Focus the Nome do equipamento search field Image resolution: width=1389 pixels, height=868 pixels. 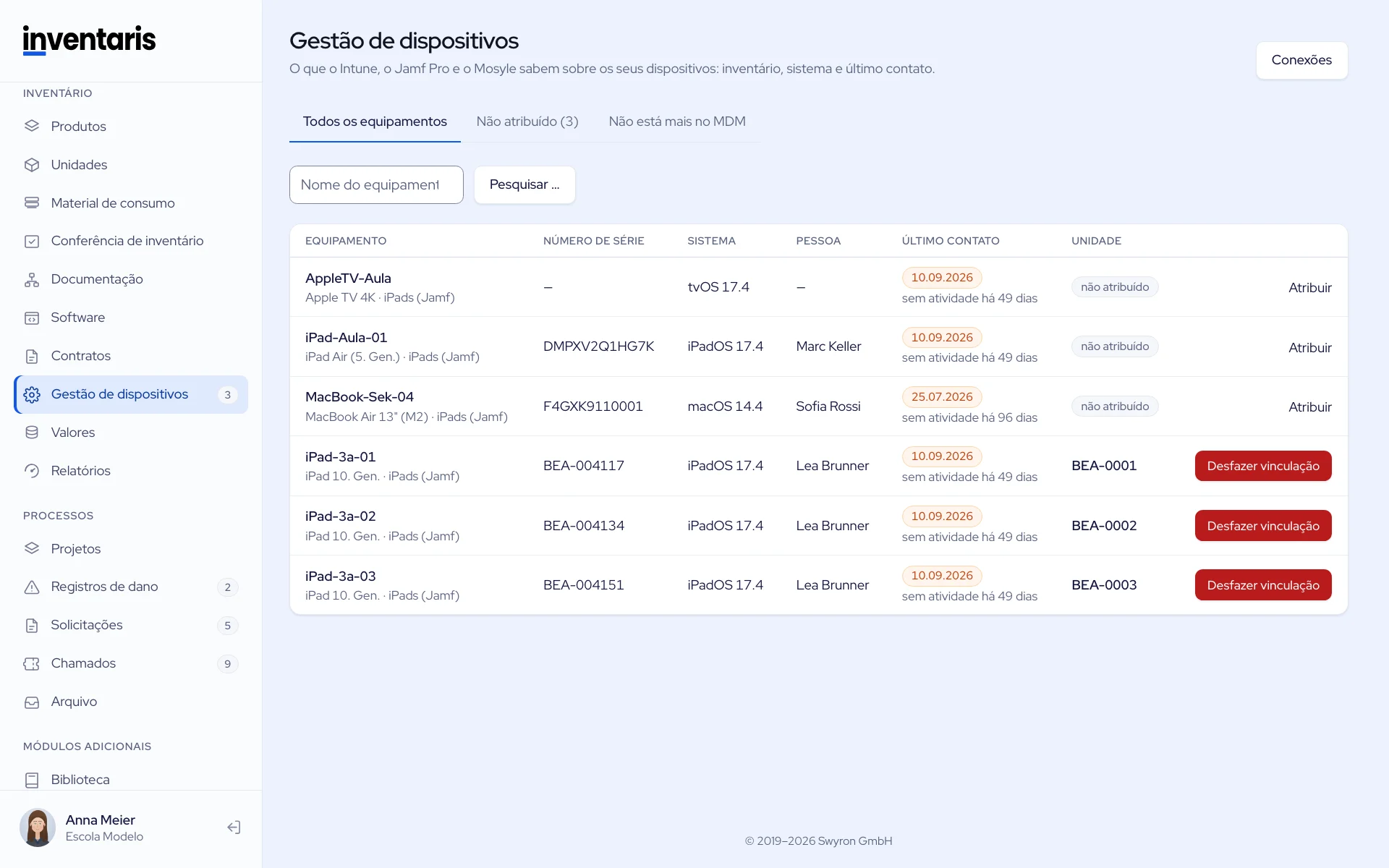376,184
